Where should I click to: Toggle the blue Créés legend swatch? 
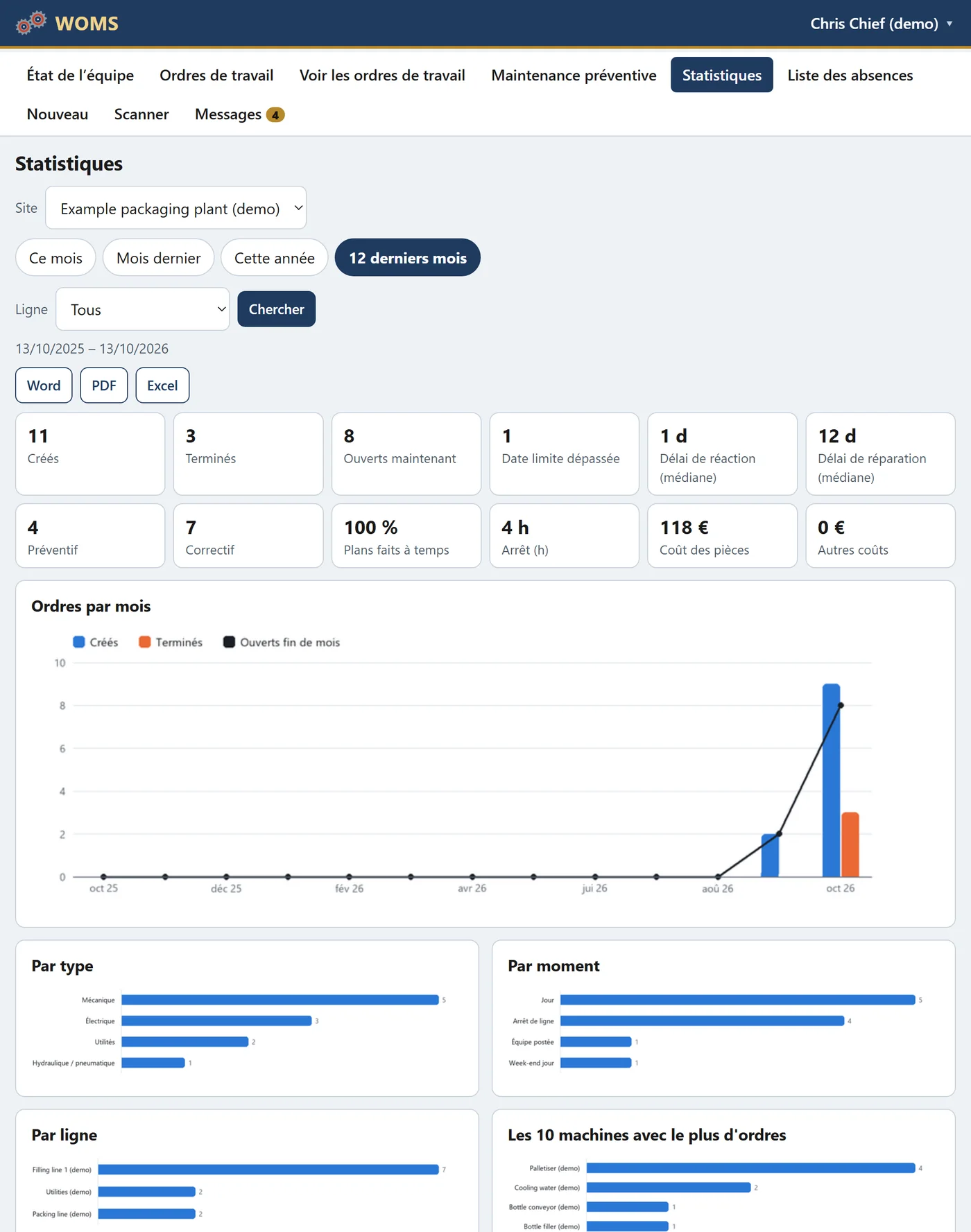pos(79,642)
